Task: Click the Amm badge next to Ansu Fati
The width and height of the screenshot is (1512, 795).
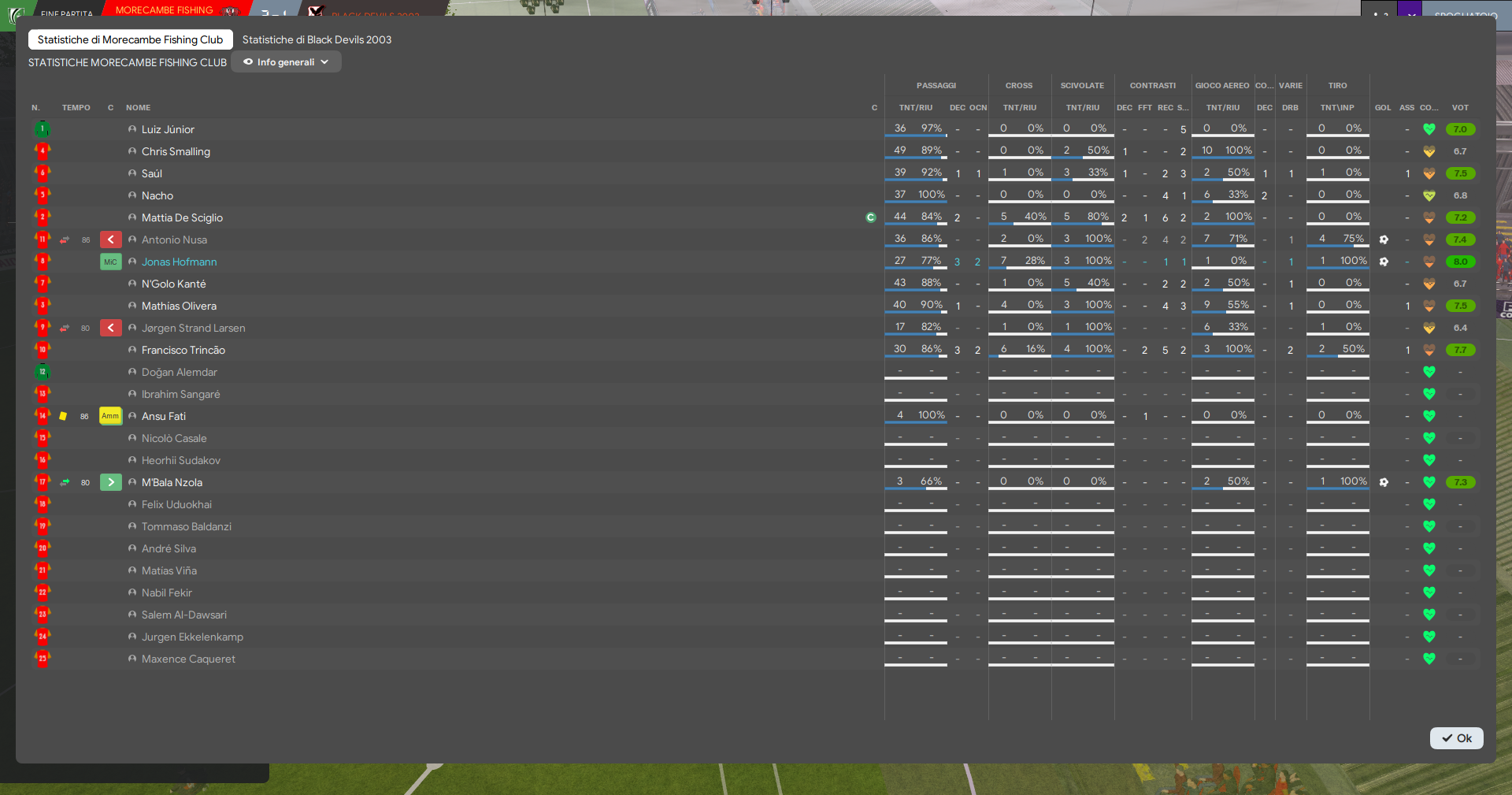Action: point(111,416)
